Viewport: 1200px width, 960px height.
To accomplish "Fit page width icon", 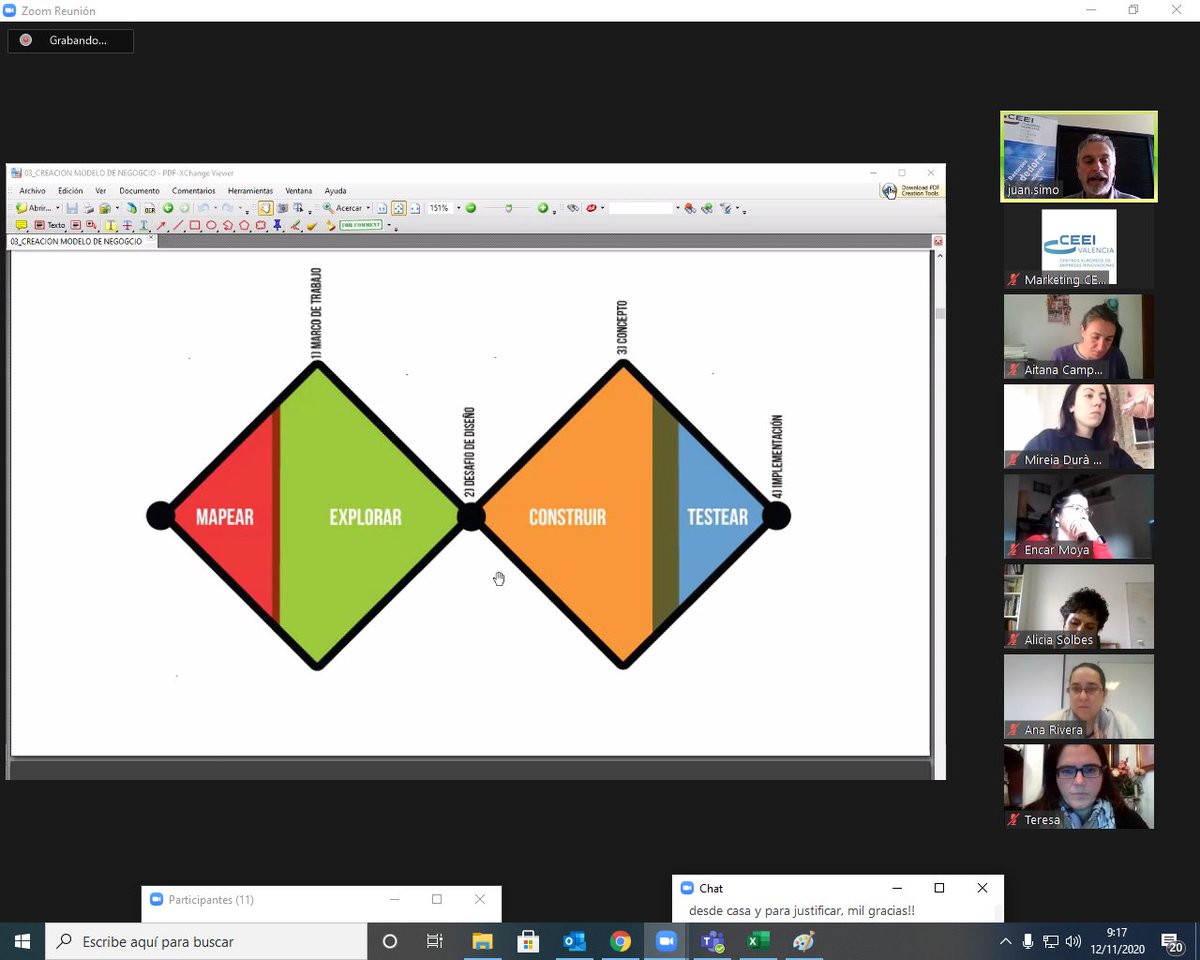I will [416, 208].
